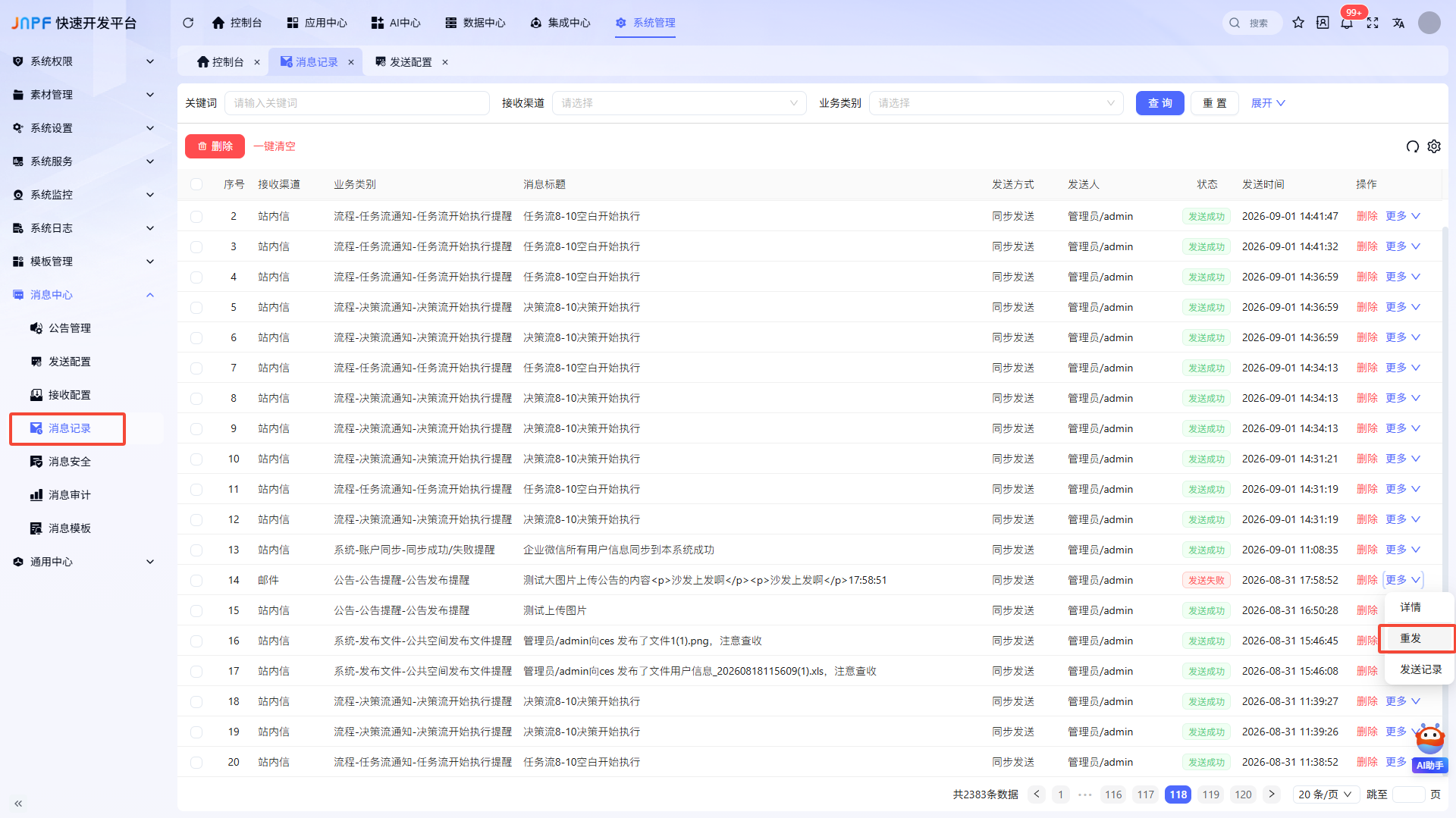Check the row 2 checkbox
1456x818 pixels.
[x=196, y=216]
